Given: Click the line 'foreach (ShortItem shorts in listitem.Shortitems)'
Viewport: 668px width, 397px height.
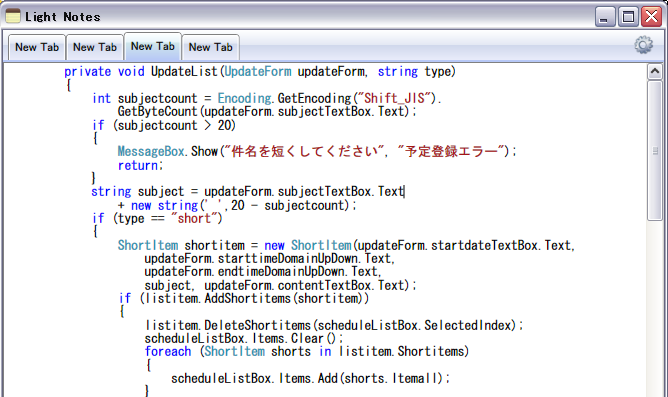Looking at the screenshot, I should point(307,351).
